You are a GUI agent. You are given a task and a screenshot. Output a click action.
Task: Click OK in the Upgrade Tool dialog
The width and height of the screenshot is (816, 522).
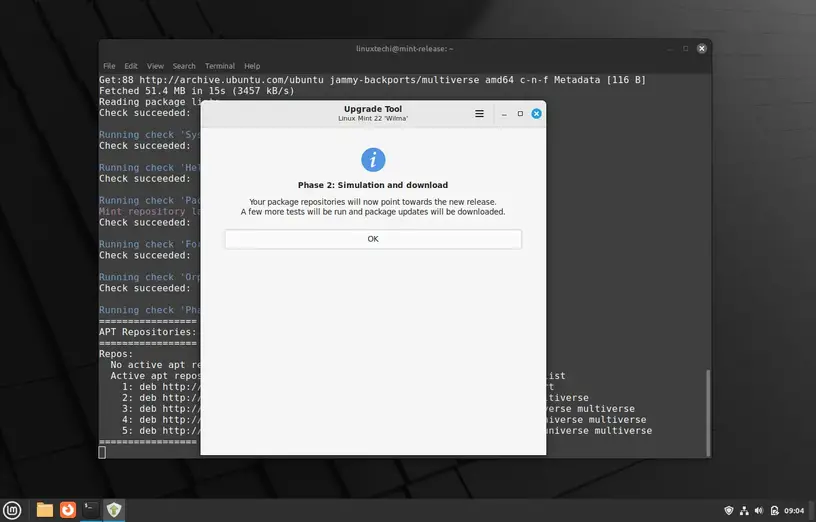click(373, 239)
